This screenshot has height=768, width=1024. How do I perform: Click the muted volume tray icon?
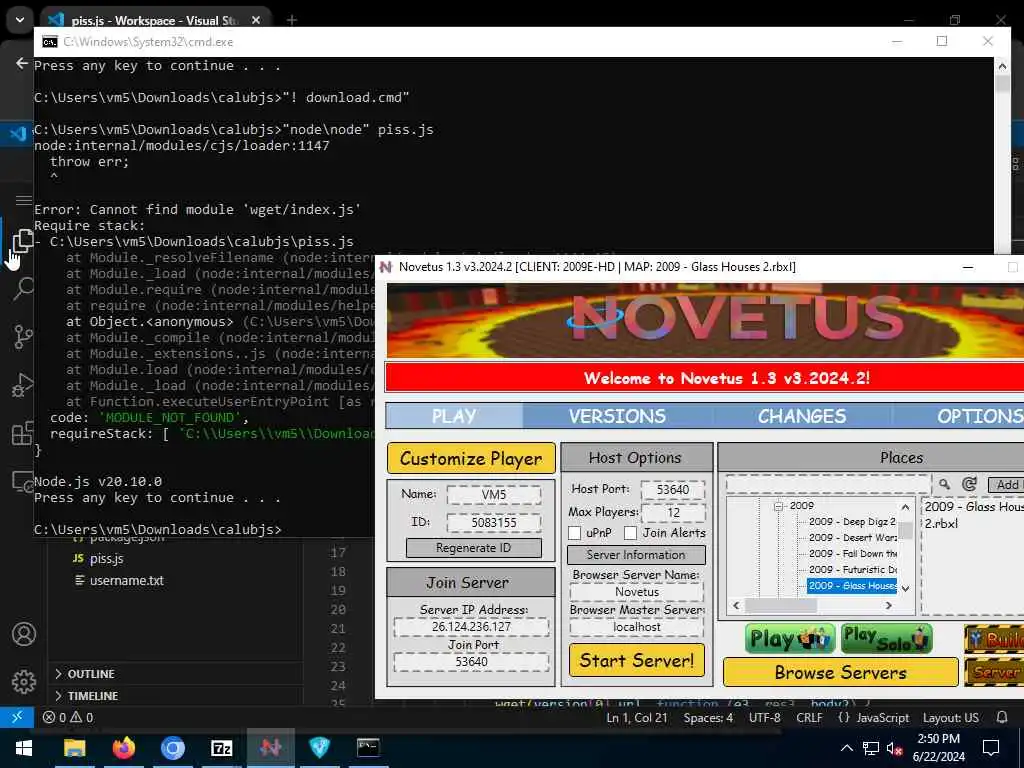[x=895, y=749]
